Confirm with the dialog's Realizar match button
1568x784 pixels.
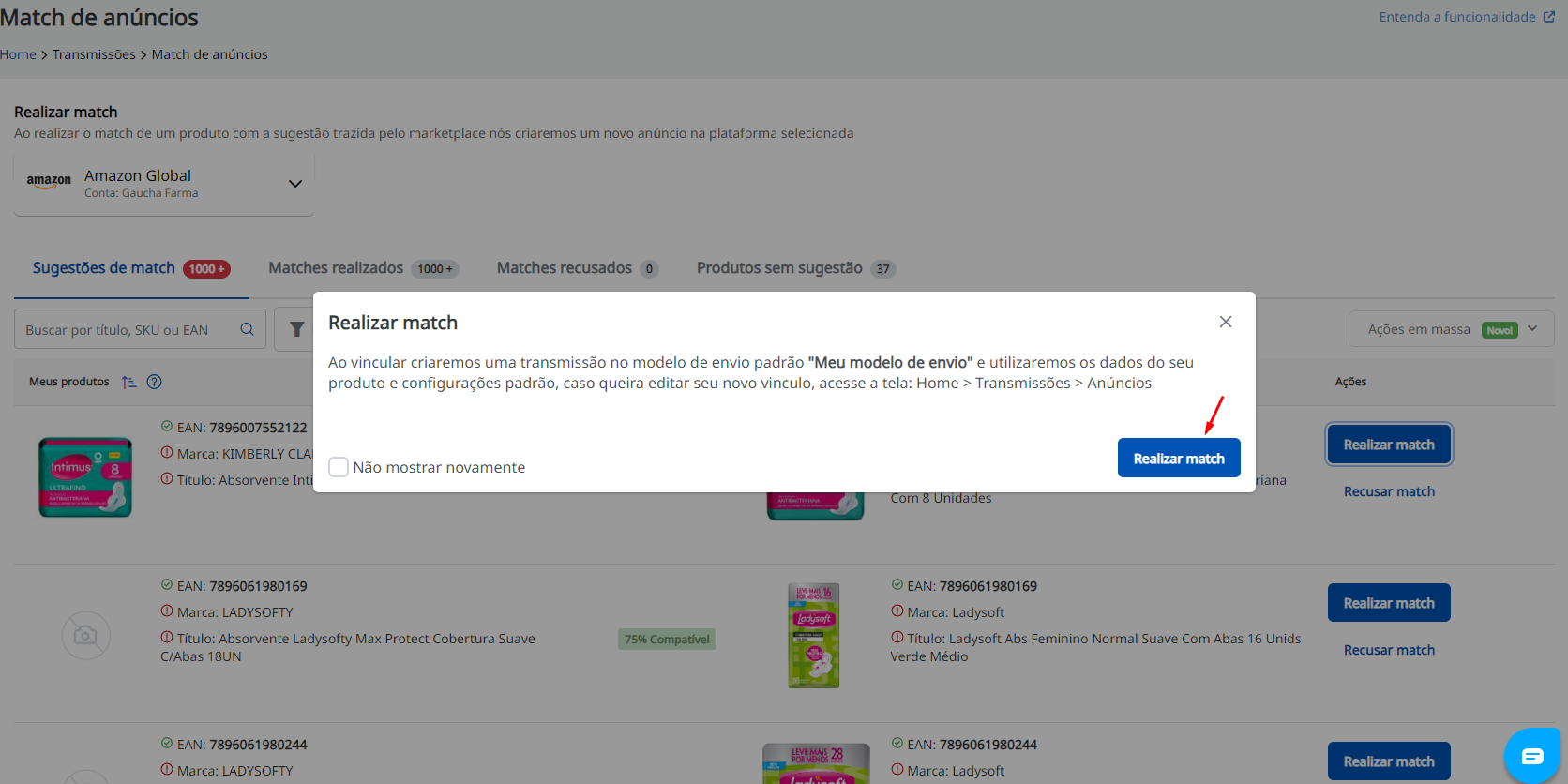1179,458
